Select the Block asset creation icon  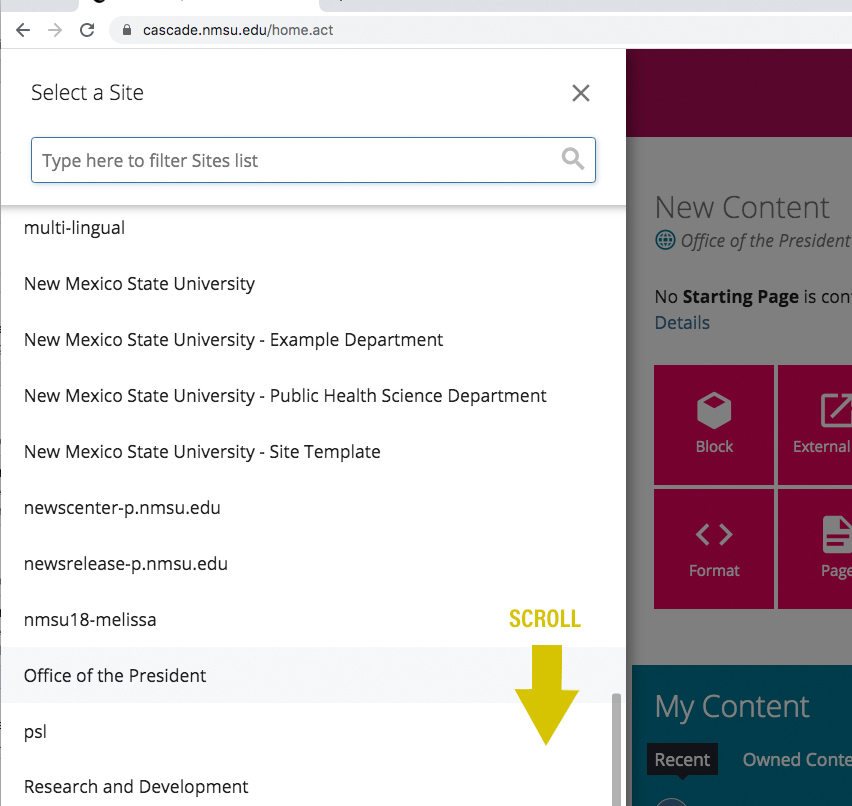point(713,425)
